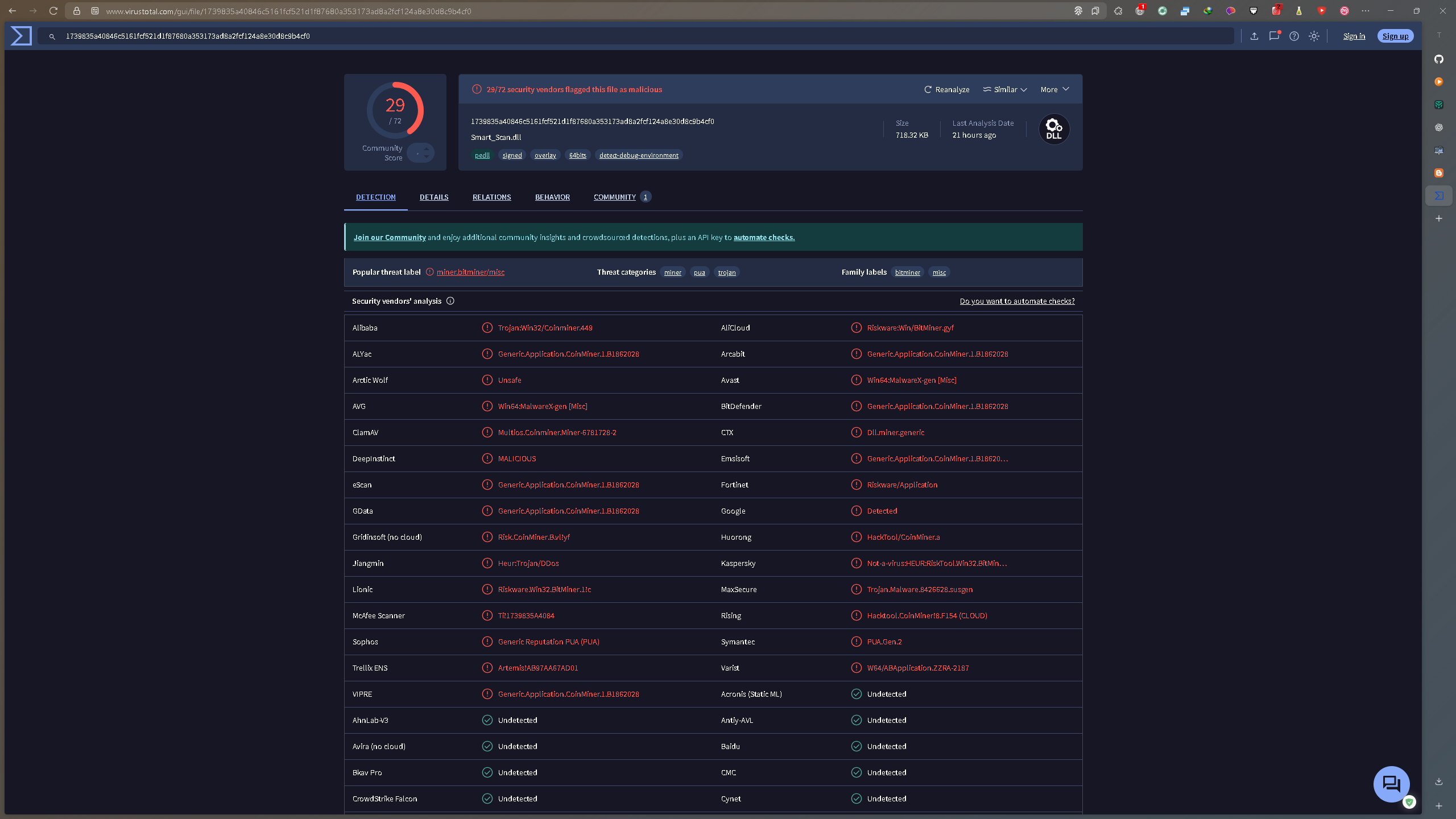This screenshot has width=1456, height=819.
Task: Click the upload file icon
Action: [x=1254, y=36]
